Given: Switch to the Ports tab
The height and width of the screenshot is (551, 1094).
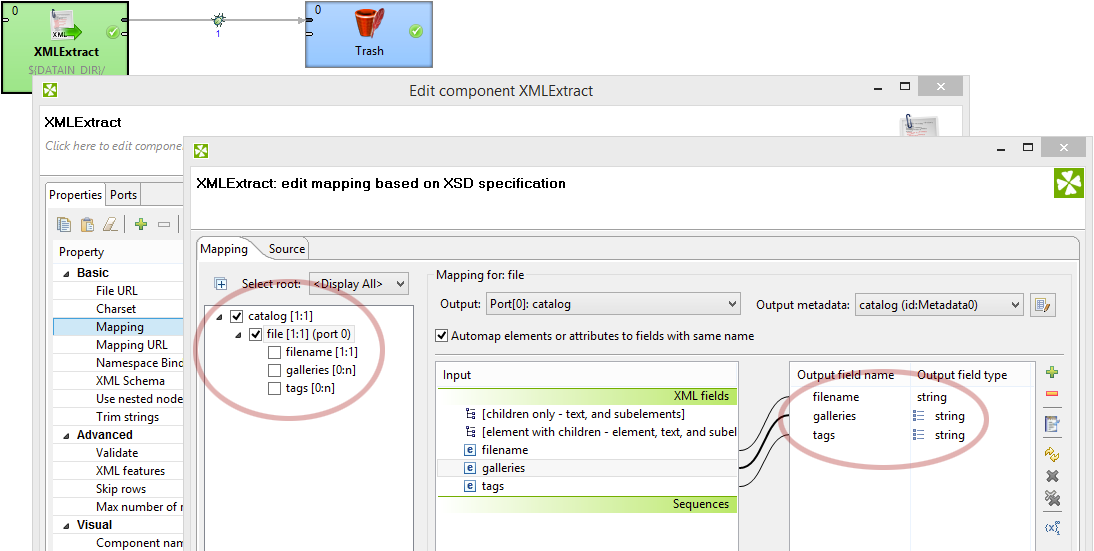Looking at the screenshot, I should [123, 195].
